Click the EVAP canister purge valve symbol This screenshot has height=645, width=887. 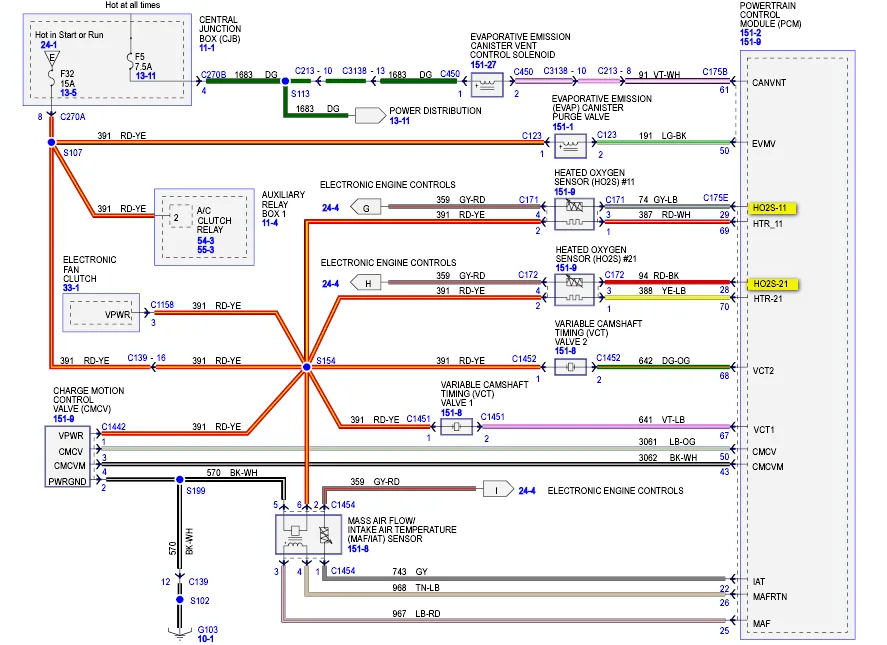570,147
